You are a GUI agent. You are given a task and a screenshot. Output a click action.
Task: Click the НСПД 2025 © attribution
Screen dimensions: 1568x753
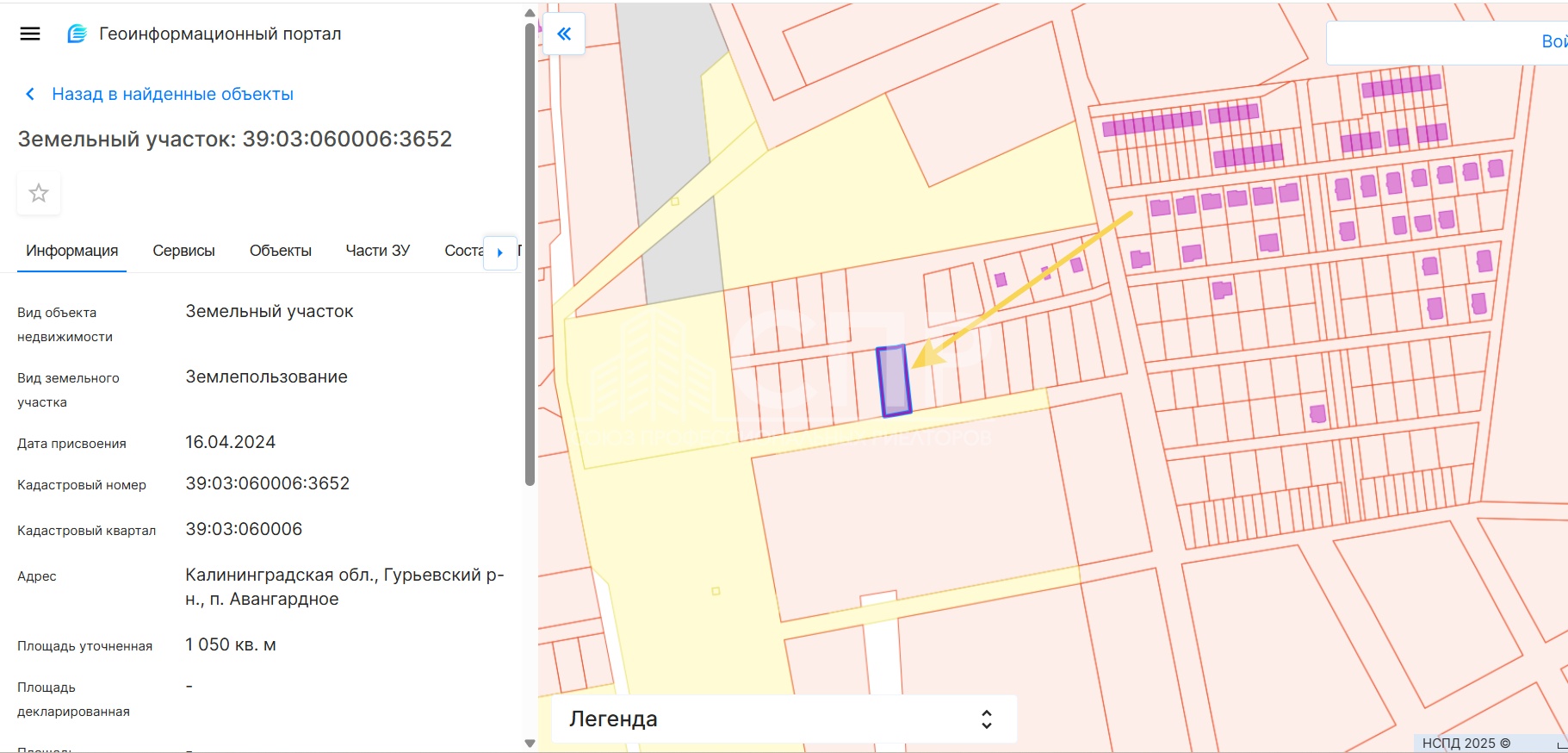(x=1466, y=743)
